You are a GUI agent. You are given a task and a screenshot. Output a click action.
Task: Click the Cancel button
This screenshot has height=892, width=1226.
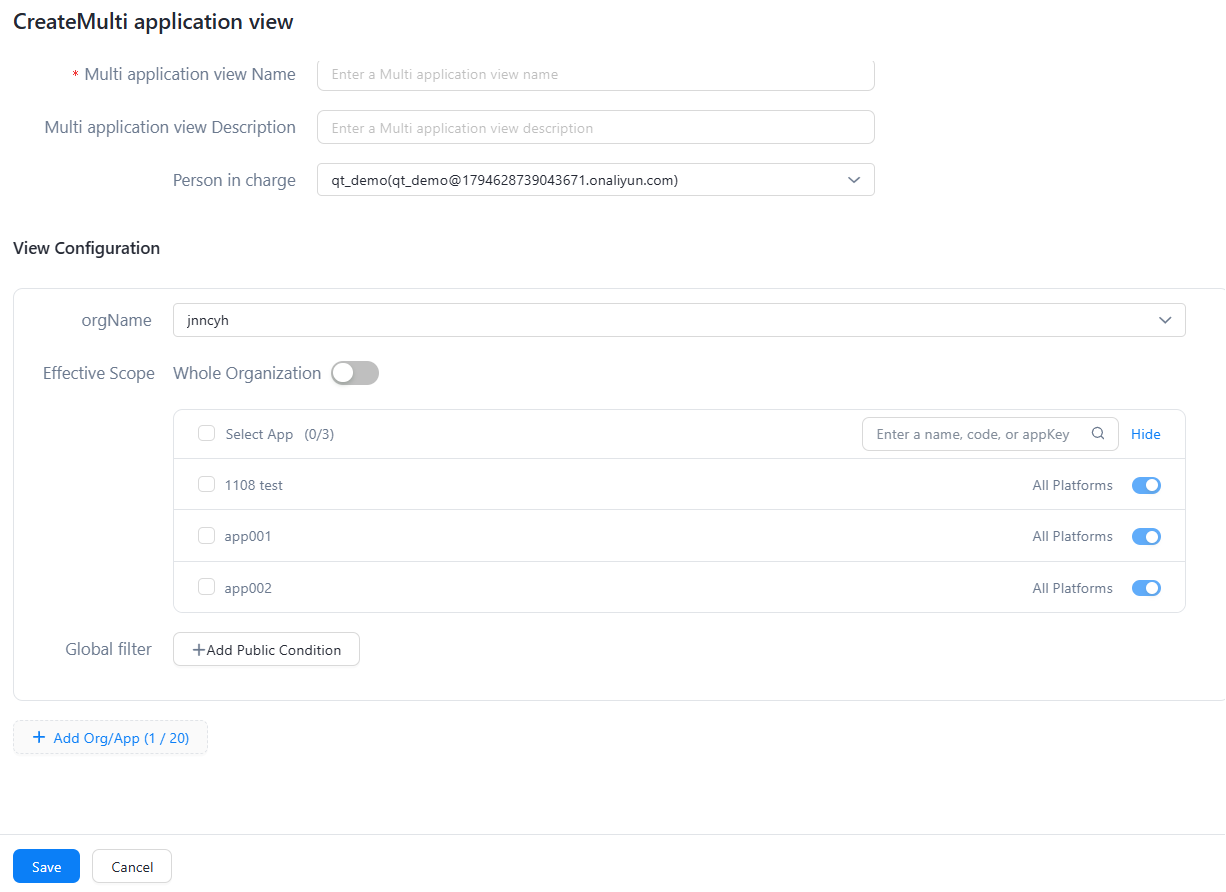click(x=132, y=867)
